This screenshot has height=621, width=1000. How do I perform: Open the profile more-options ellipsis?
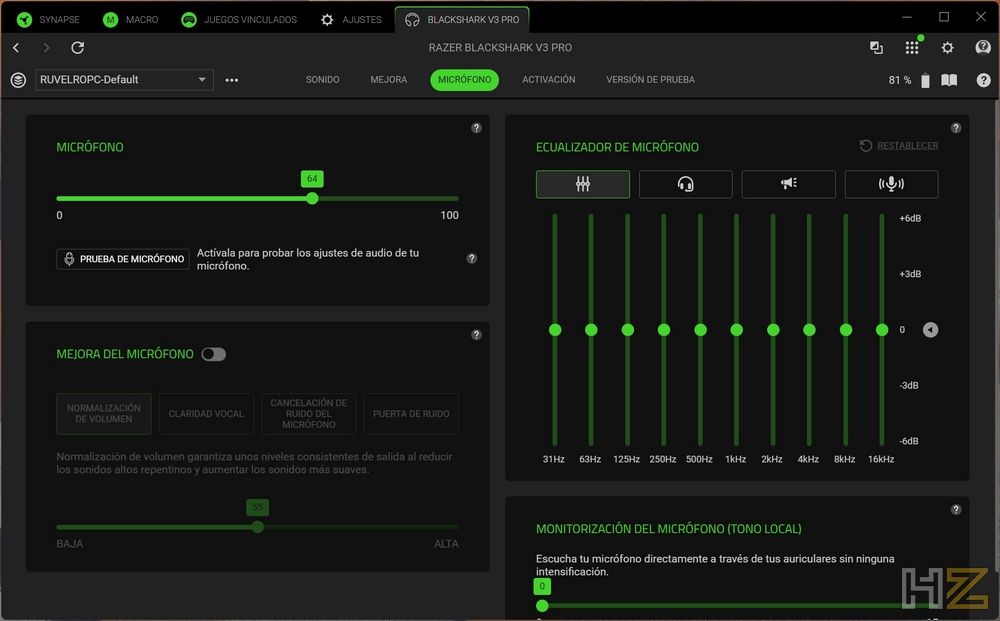[232, 80]
